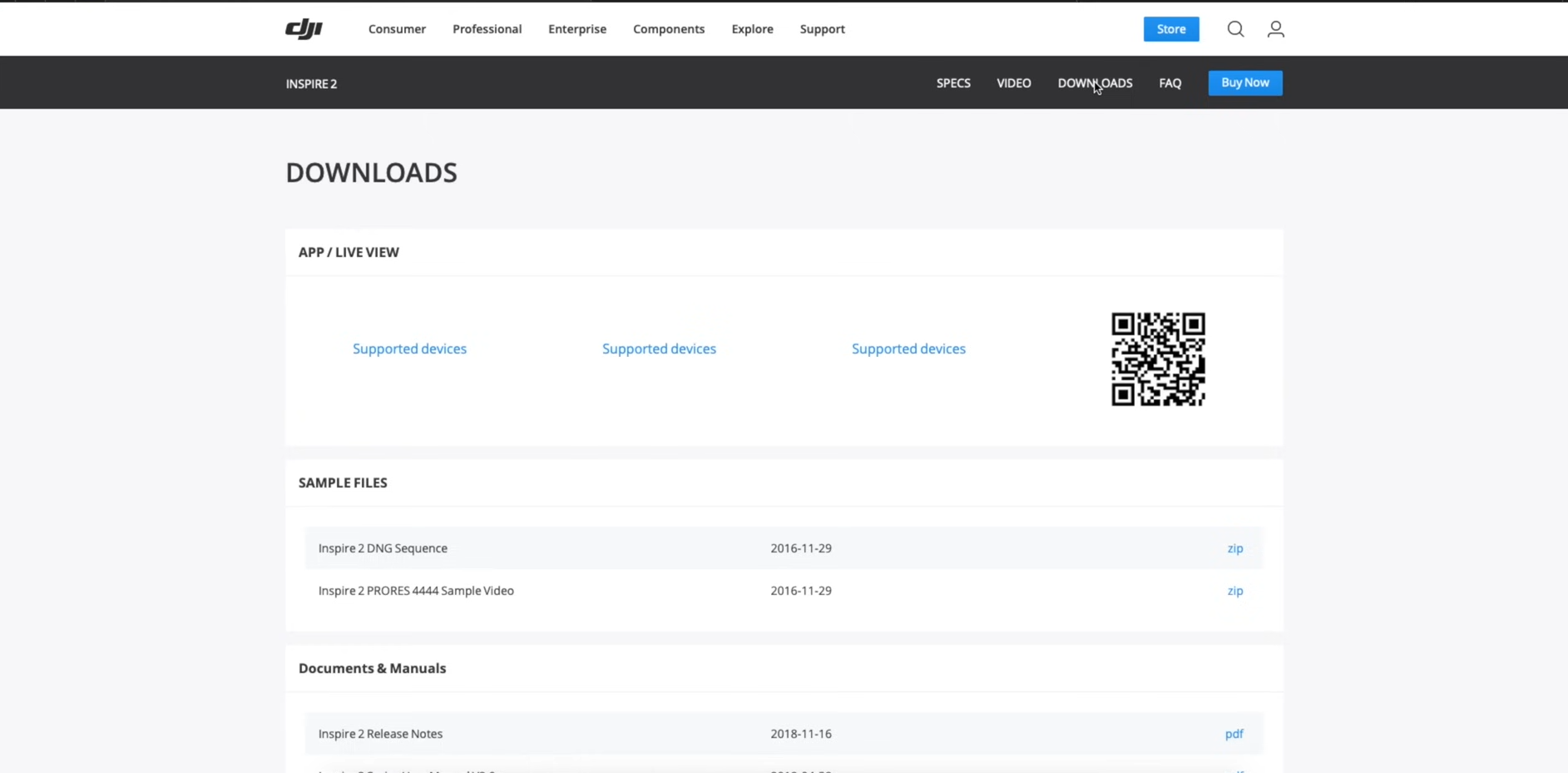The height and width of the screenshot is (773, 1568).
Task: Open the Support menu
Action: pos(822,29)
